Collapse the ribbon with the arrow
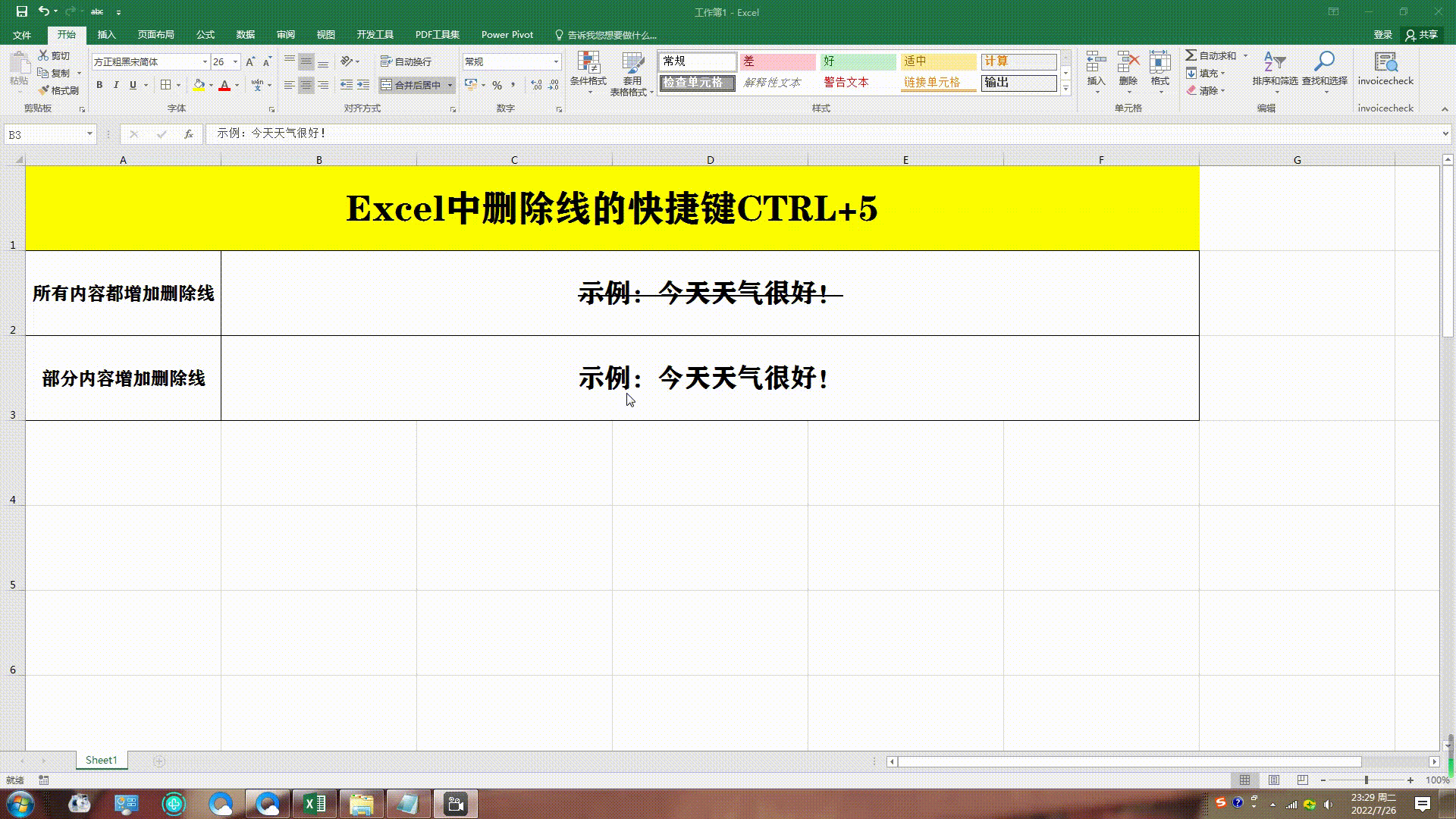Image resolution: width=1456 pixels, height=819 pixels. tap(1445, 108)
